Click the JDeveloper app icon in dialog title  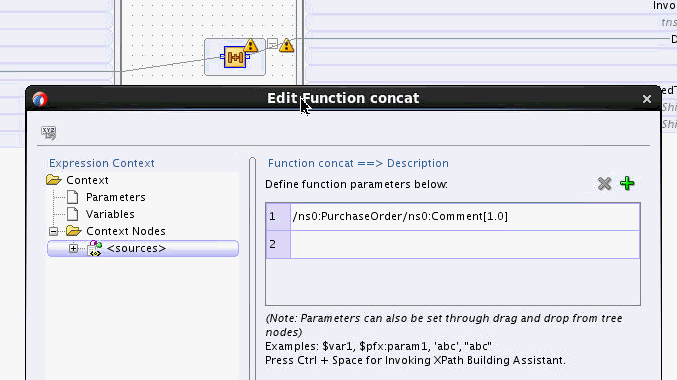click(40, 99)
